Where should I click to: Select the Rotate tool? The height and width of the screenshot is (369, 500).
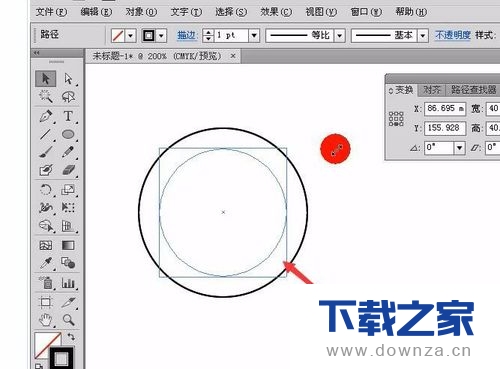click(x=46, y=190)
